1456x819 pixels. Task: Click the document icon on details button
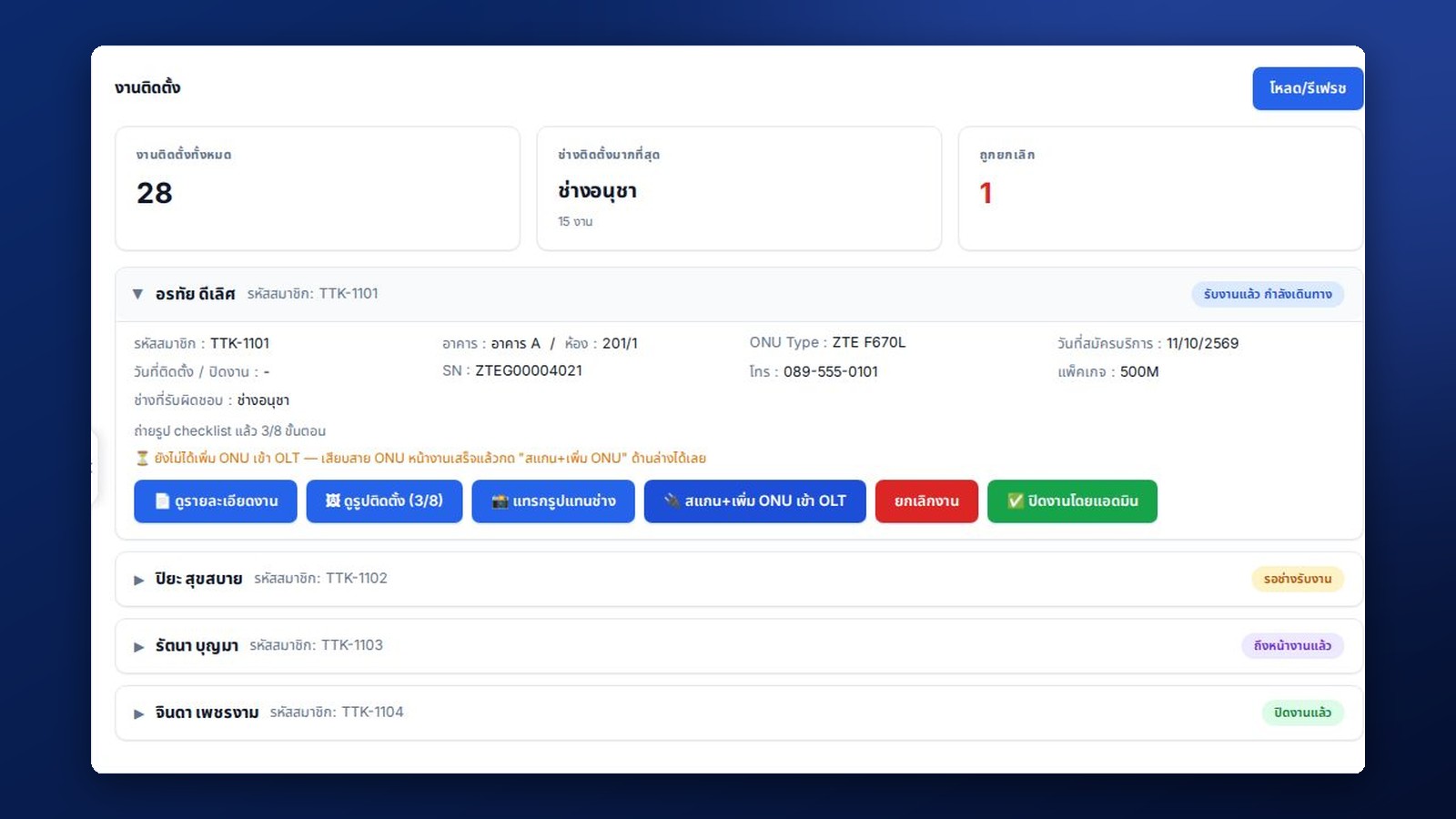(x=162, y=501)
